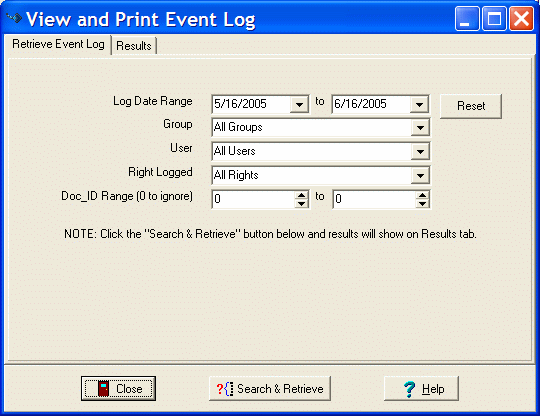Select the Retrieve Event Log tab
The height and width of the screenshot is (416, 540).
[x=58, y=44]
